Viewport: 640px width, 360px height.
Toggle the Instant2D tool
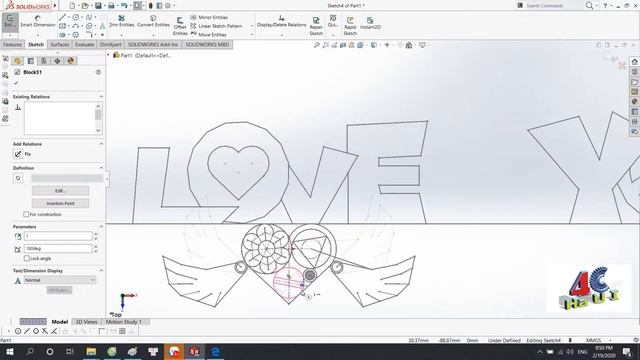point(370,23)
